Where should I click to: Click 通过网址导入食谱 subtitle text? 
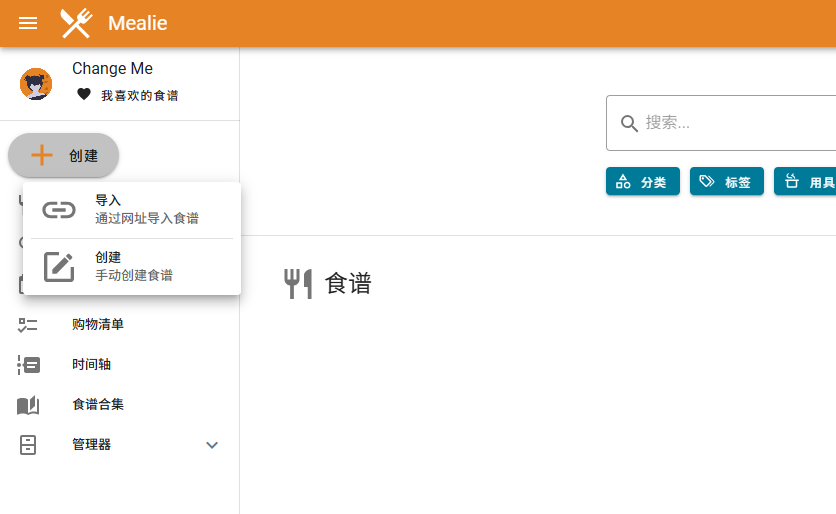click(147, 219)
